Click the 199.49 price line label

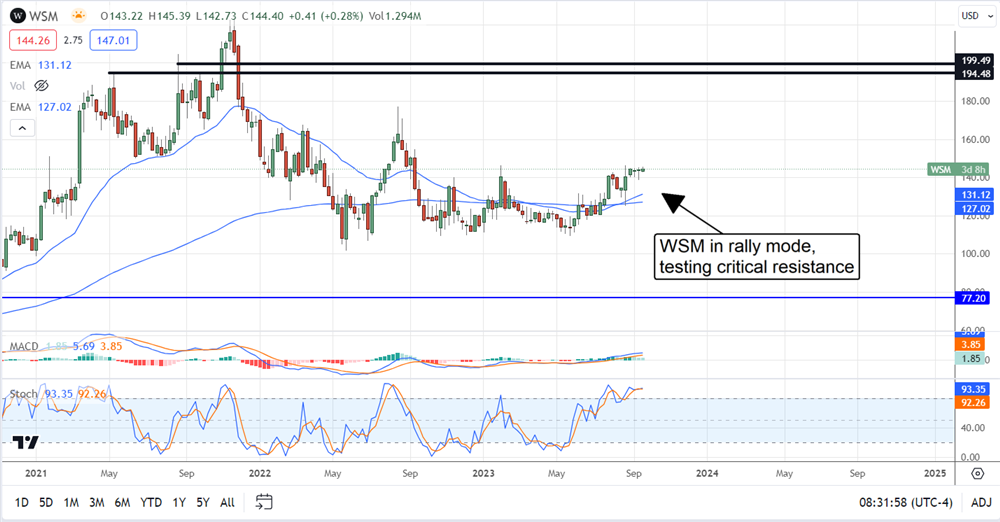[x=975, y=61]
